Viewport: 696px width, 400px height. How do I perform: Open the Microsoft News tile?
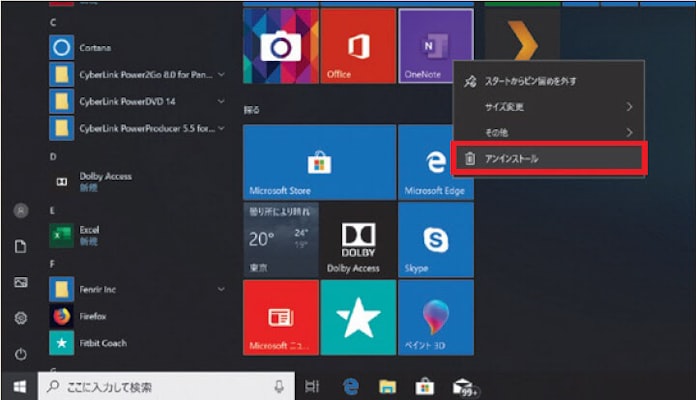[x=281, y=317]
